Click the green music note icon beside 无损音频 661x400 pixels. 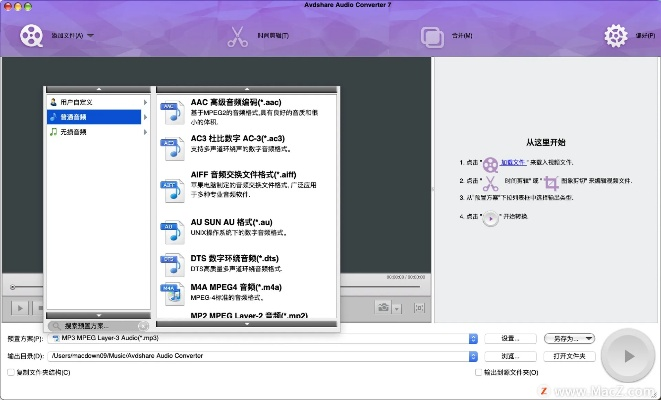[x=53, y=132]
